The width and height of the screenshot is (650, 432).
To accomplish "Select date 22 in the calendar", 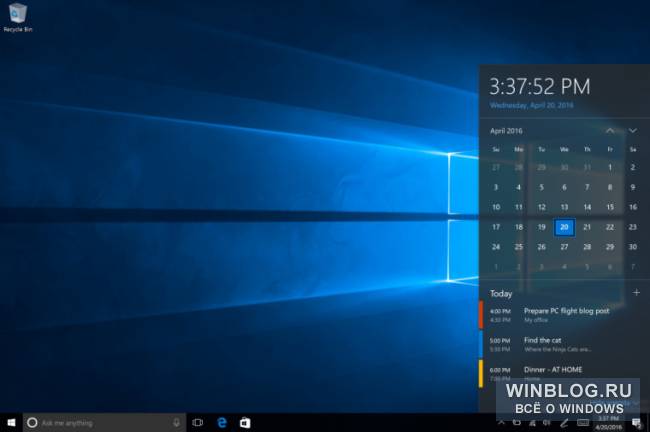I will [x=610, y=227].
